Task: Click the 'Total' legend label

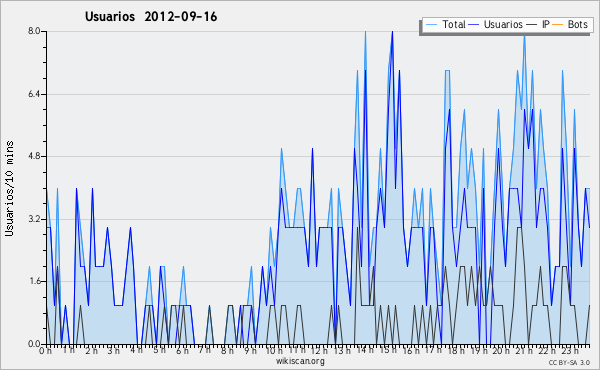Action: pyautogui.click(x=454, y=24)
